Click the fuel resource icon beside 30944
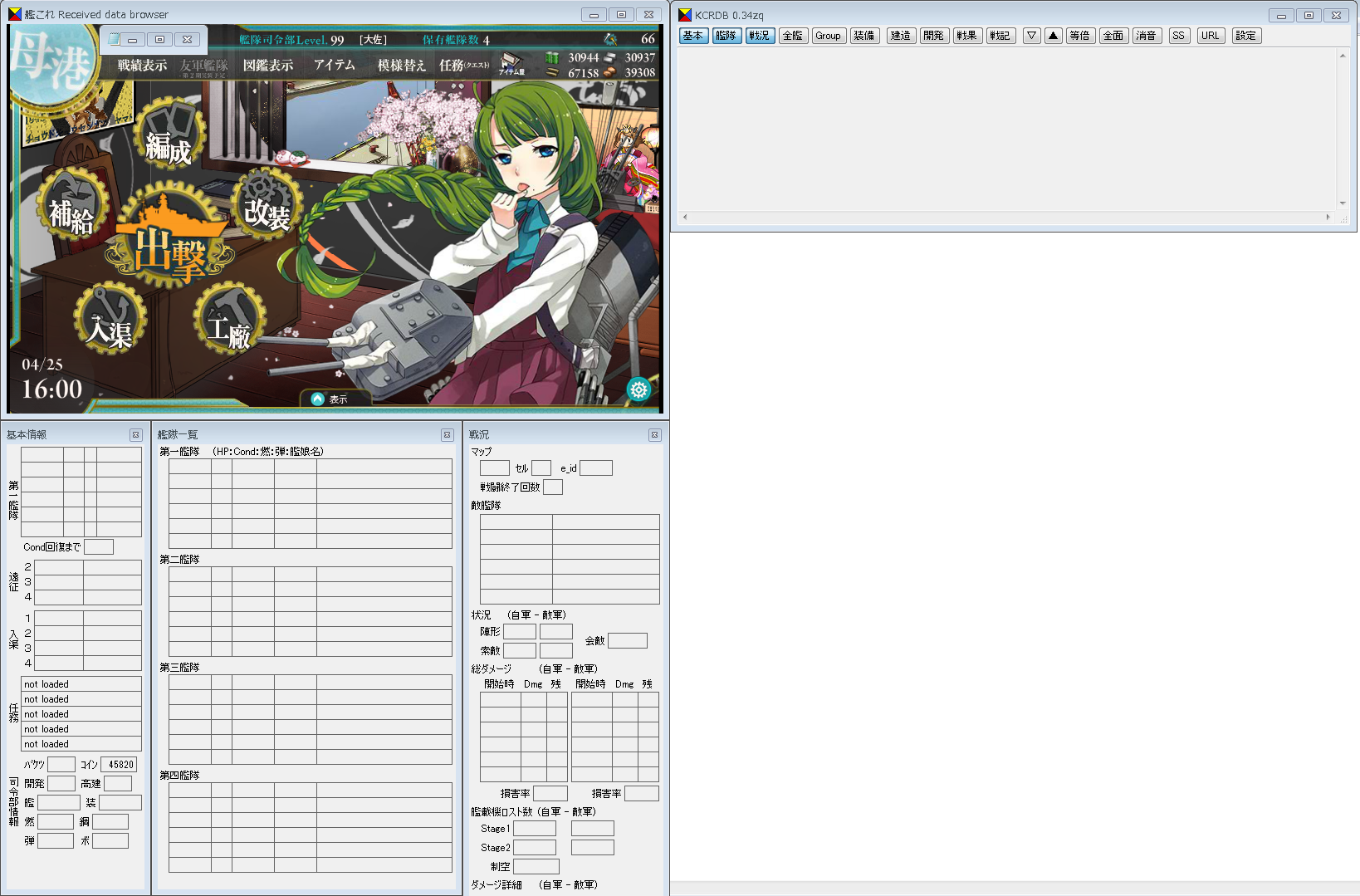Image resolution: width=1360 pixels, height=896 pixels. pos(552,57)
